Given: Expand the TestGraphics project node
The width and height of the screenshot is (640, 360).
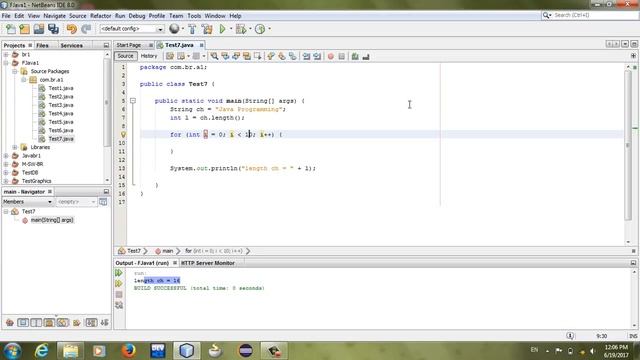Looking at the screenshot, I should pyautogui.click(x=6, y=181).
